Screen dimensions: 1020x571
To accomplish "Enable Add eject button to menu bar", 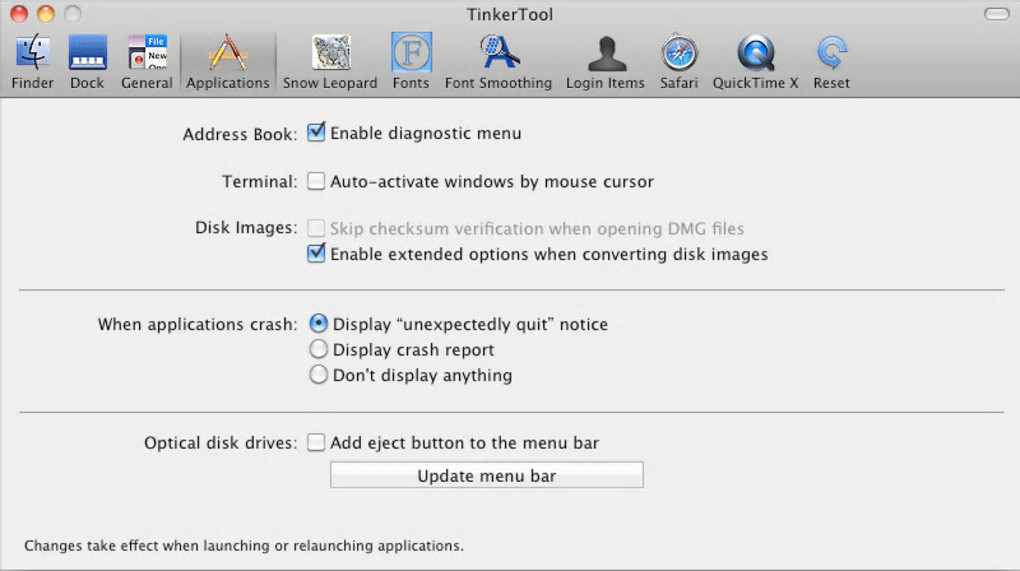I will 316,442.
